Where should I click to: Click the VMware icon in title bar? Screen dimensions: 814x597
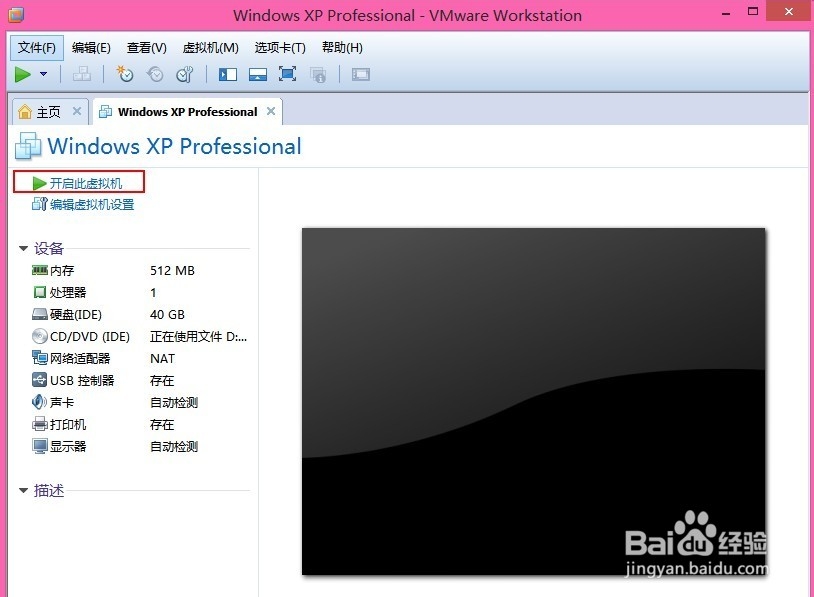pos(16,15)
